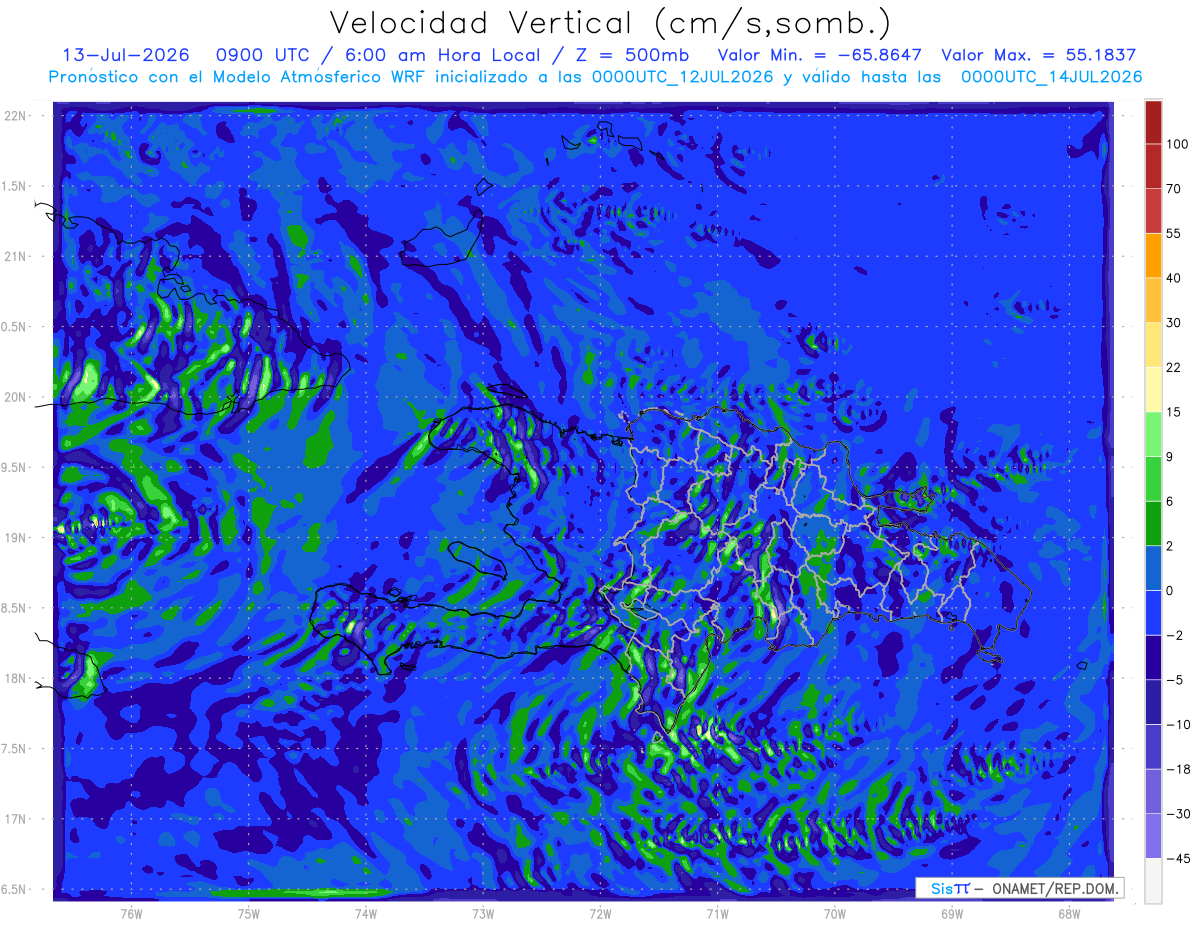Select 'Valor Min. = -65.8647' text
Screen dimensions: 1200x927
[x=820, y=55]
